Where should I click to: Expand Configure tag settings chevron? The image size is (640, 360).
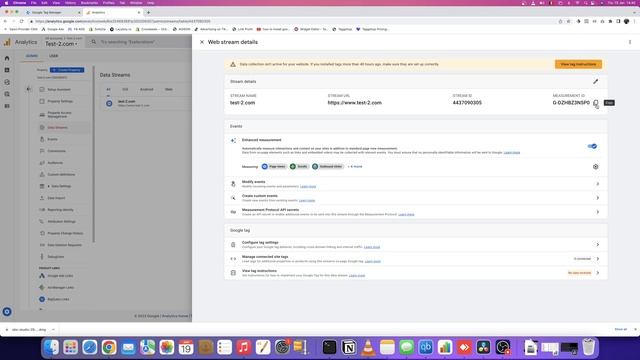click(598, 244)
